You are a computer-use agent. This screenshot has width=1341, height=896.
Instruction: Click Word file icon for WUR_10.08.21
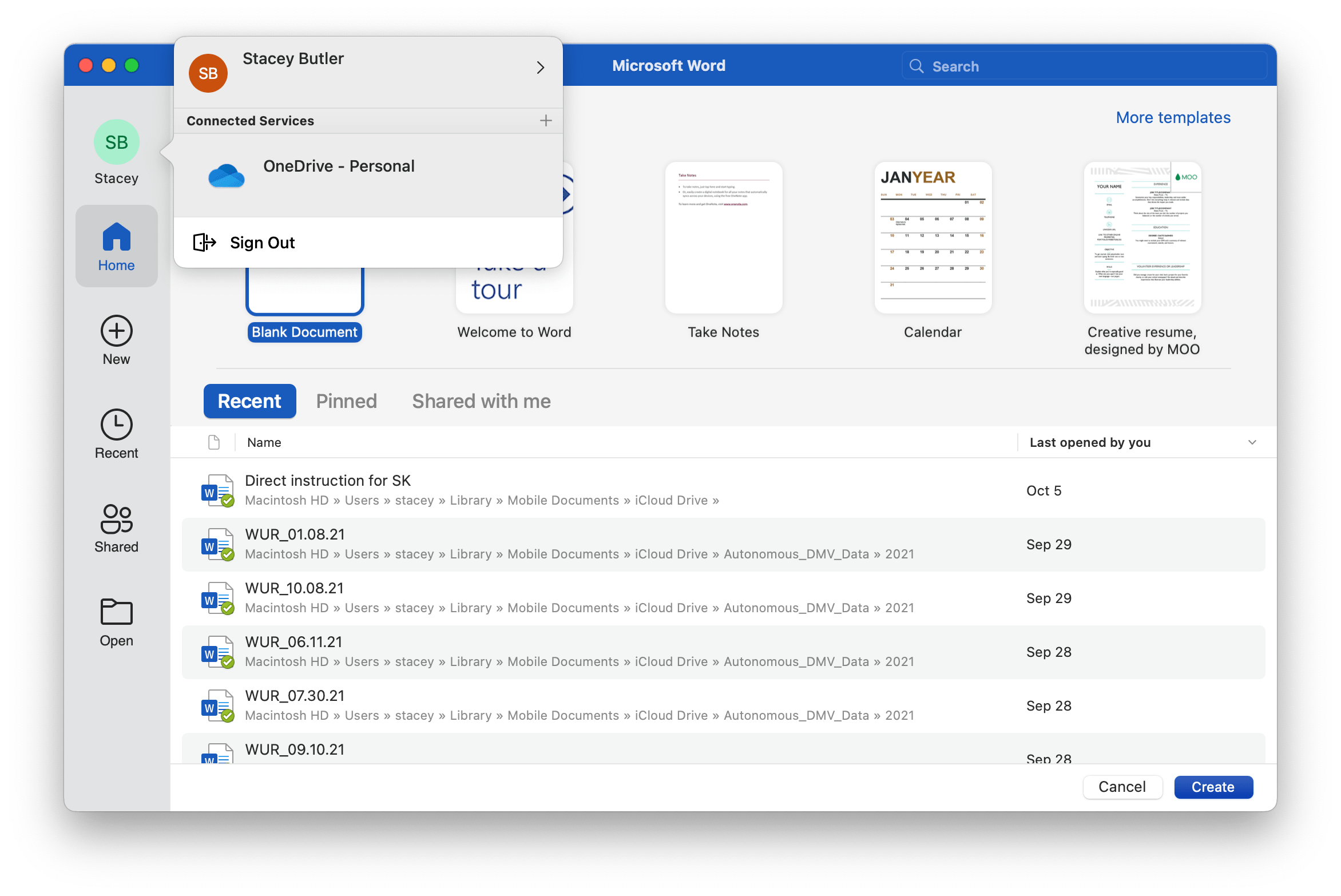217,598
